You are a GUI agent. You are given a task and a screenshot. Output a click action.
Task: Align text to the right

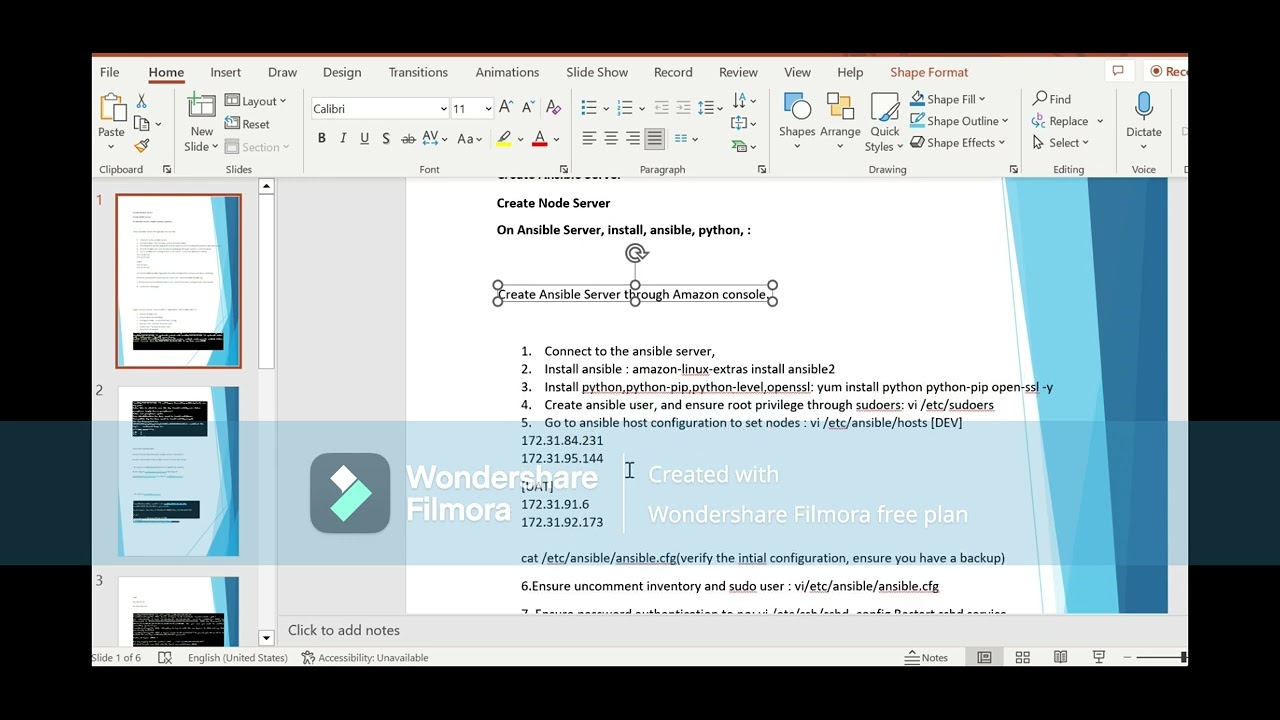[x=633, y=139]
